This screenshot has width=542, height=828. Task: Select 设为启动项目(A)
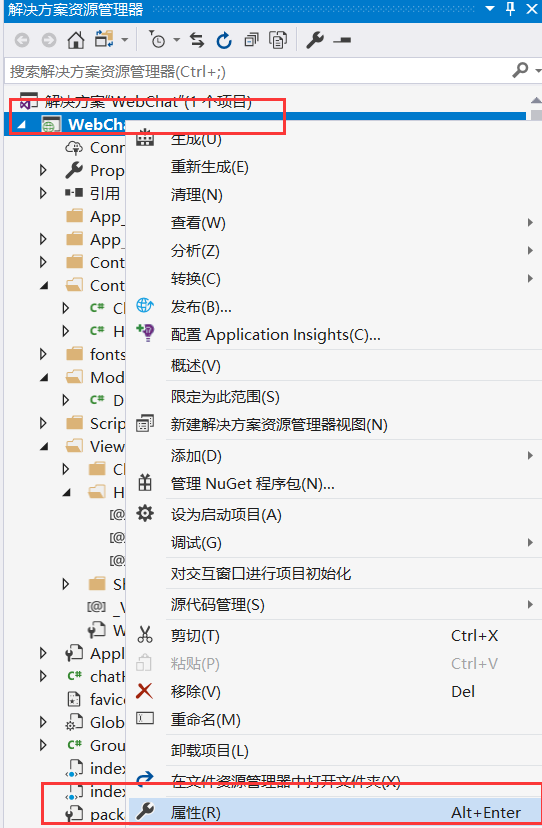pos(226,514)
